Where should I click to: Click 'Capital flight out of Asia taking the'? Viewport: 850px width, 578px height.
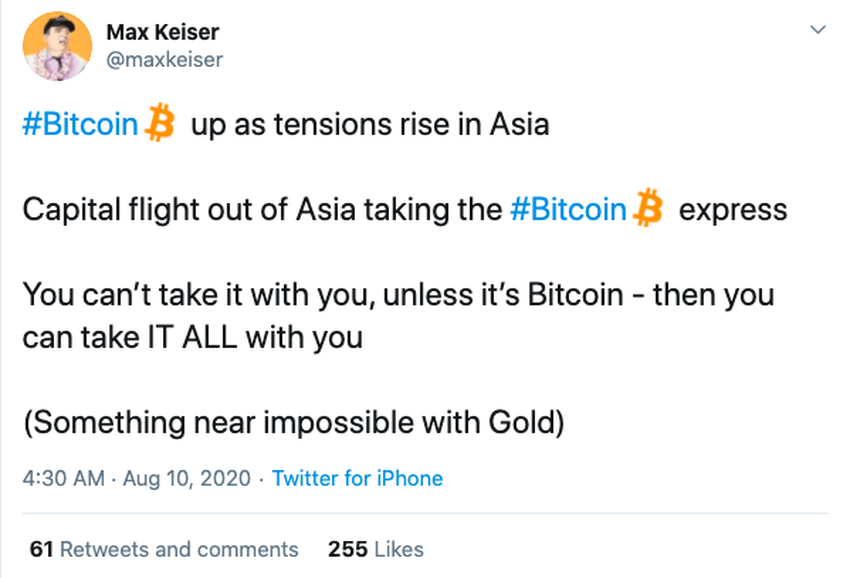coord(260,211)
